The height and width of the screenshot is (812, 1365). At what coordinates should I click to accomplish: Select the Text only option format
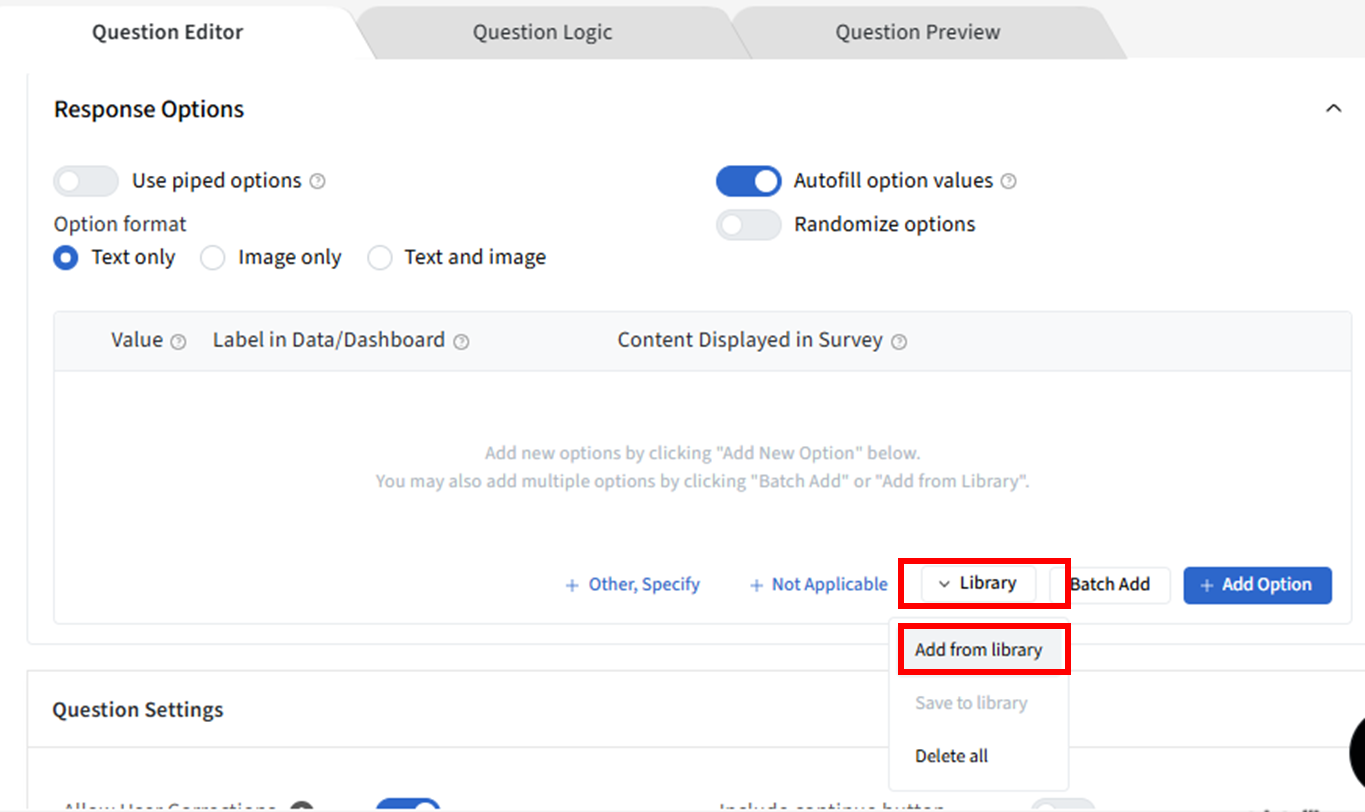click(x=66, y=258)
